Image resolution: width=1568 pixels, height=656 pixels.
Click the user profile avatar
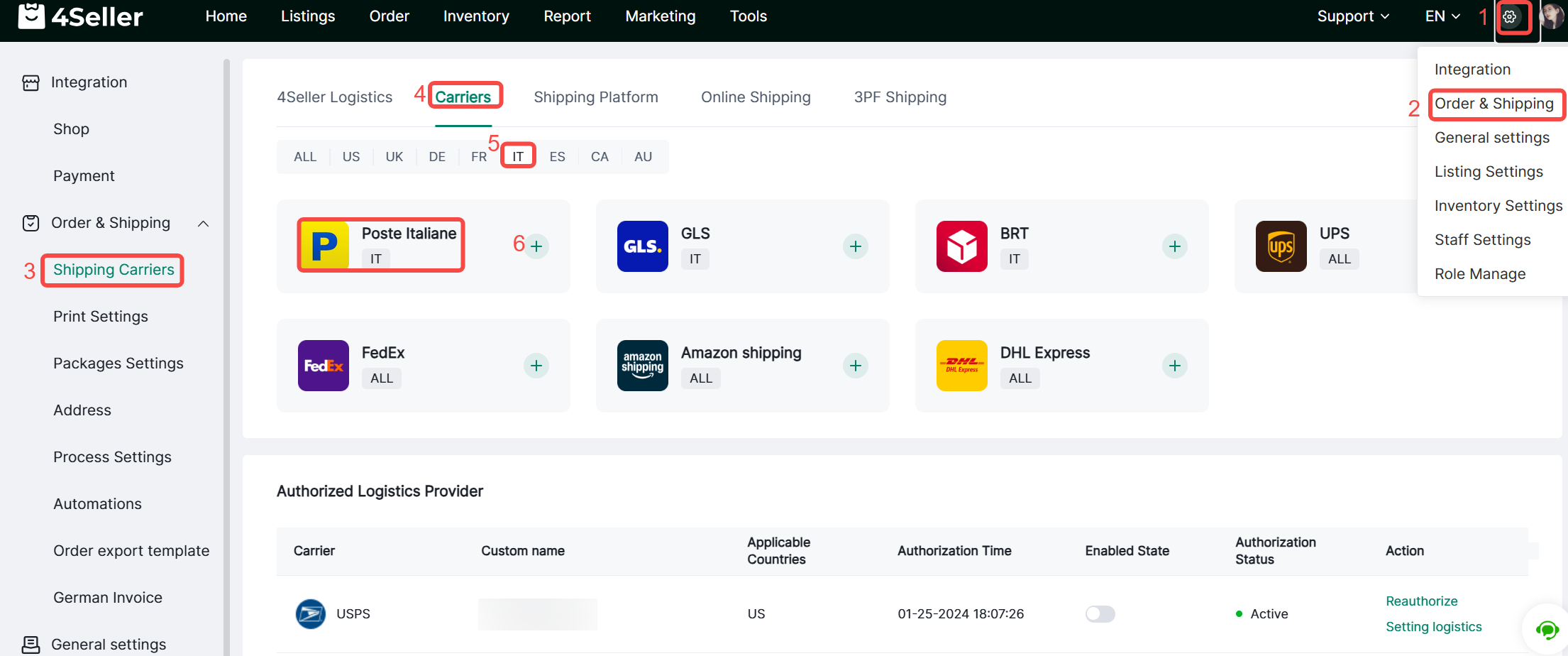pyautogui.click(x=1552, y=16)
